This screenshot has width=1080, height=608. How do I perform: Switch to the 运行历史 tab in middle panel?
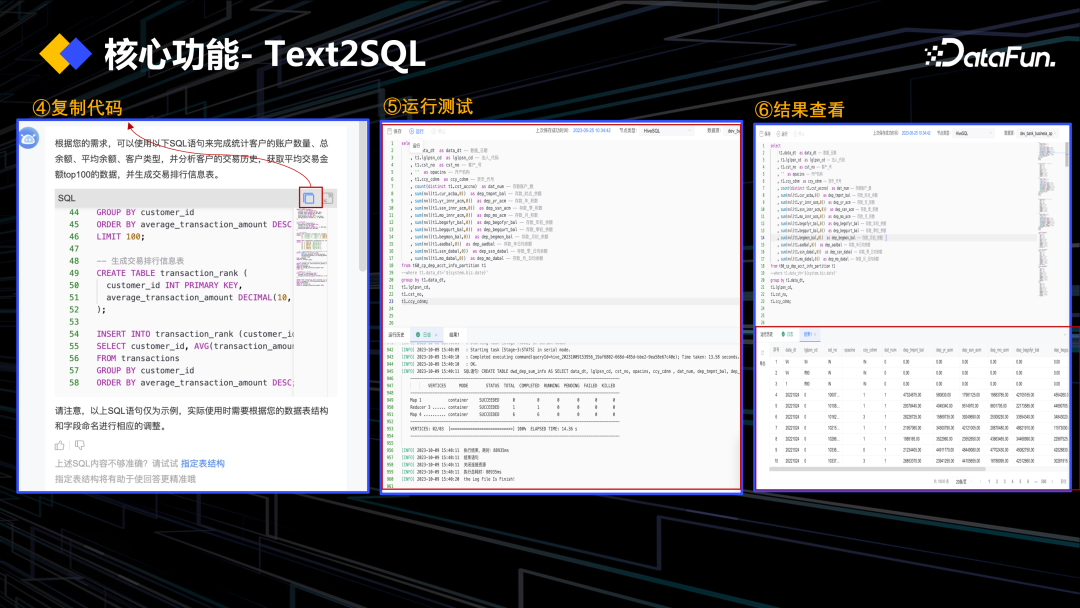point(396,334)
